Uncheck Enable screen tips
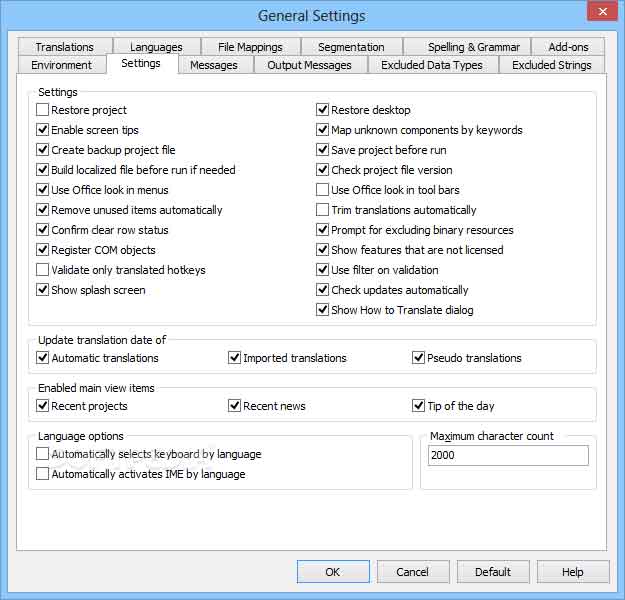 (43, 130)
